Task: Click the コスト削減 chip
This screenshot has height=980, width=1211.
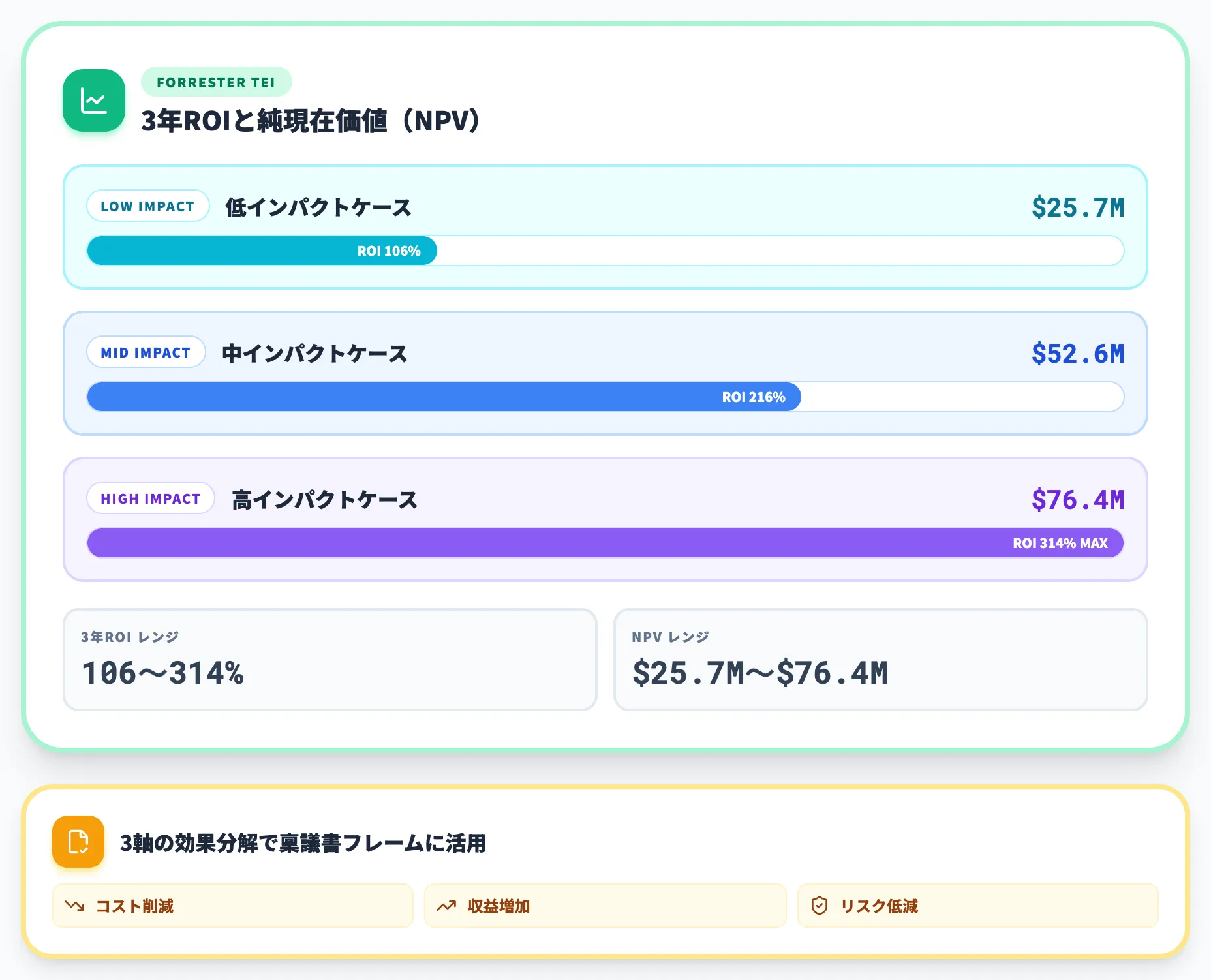Action: click(233, 906)
